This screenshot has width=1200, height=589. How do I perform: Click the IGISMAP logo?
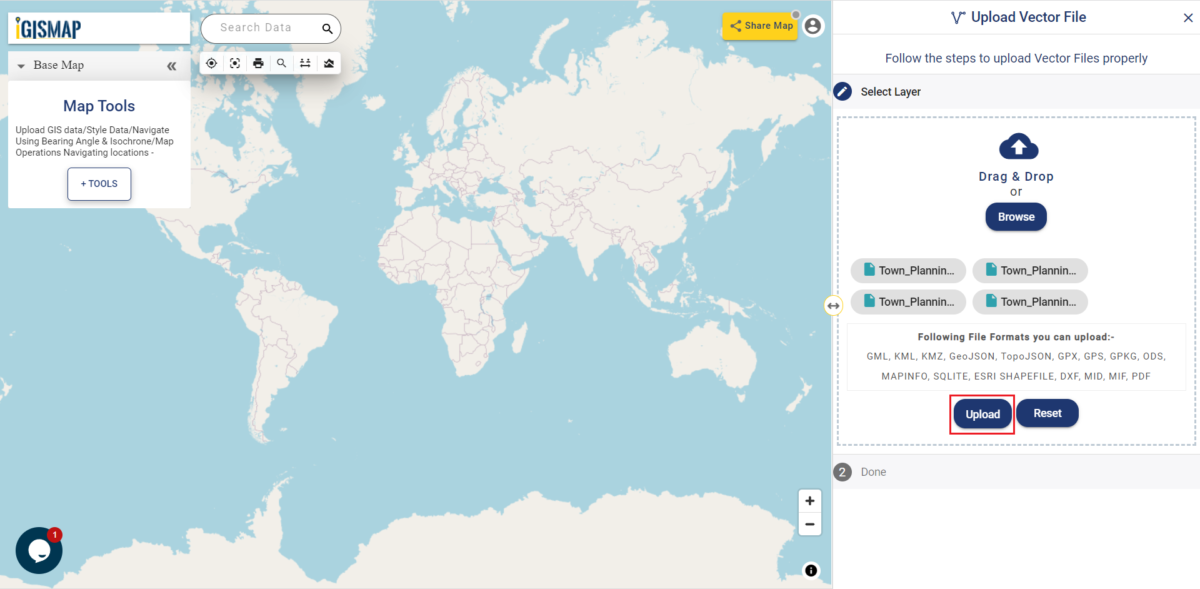point(45,26)
